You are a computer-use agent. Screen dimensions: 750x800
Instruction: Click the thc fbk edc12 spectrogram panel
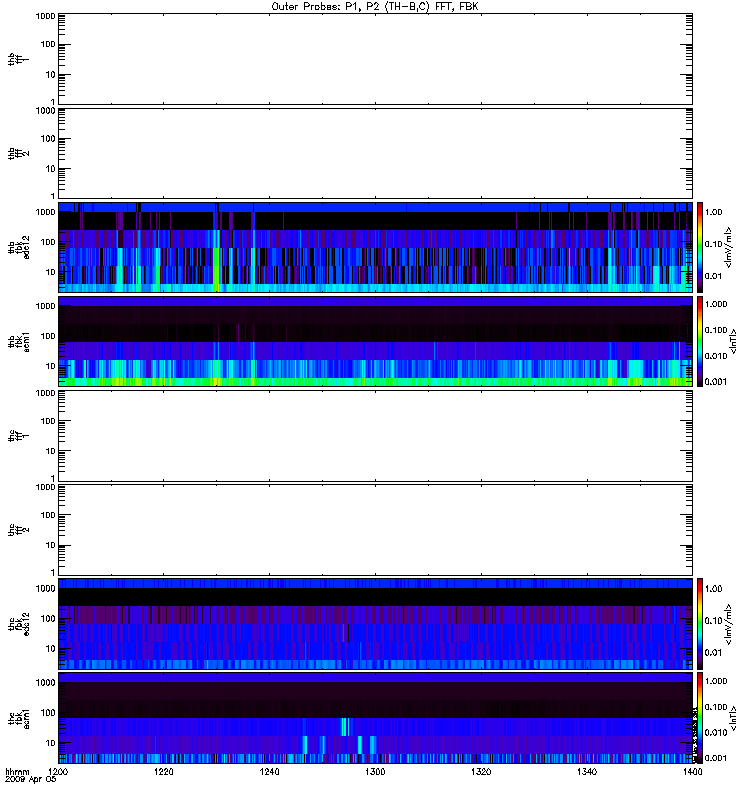[x=375, y=623]
